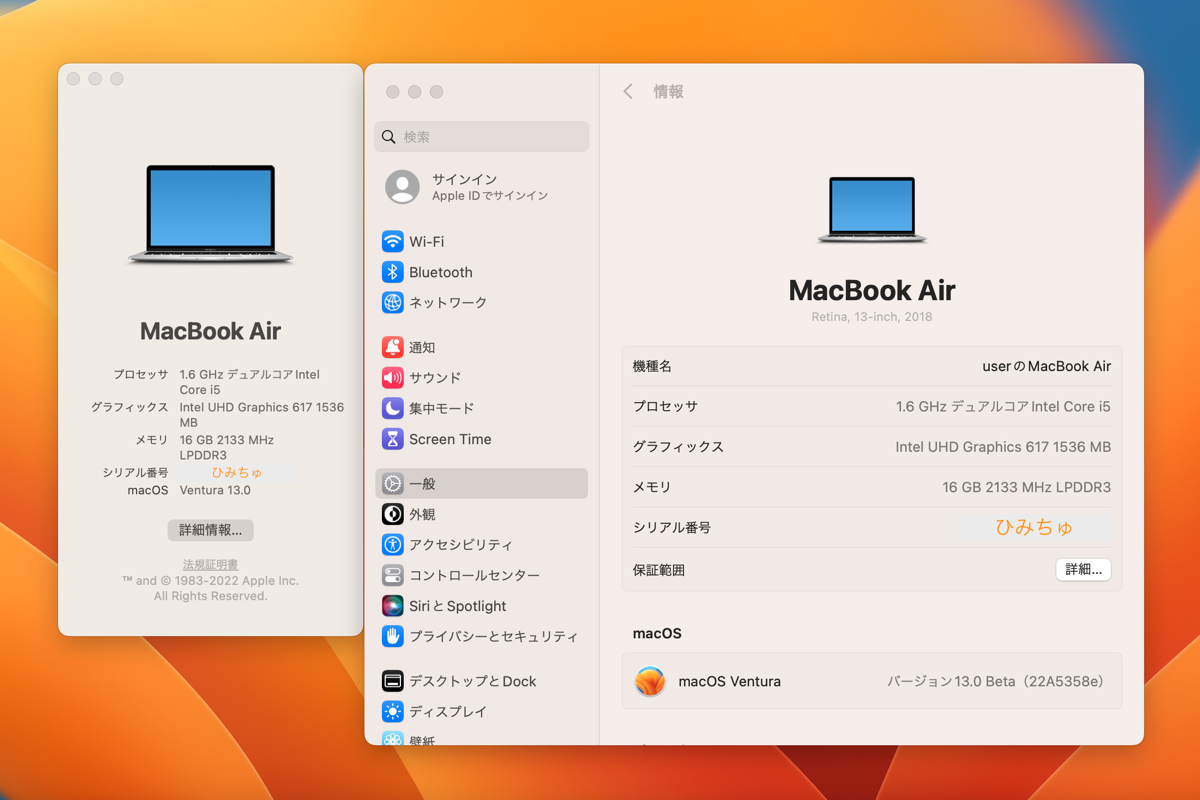This screenshot has height=800, width=1200.
Task: Click the 検索 search field
Action: (x=482, y=137)
